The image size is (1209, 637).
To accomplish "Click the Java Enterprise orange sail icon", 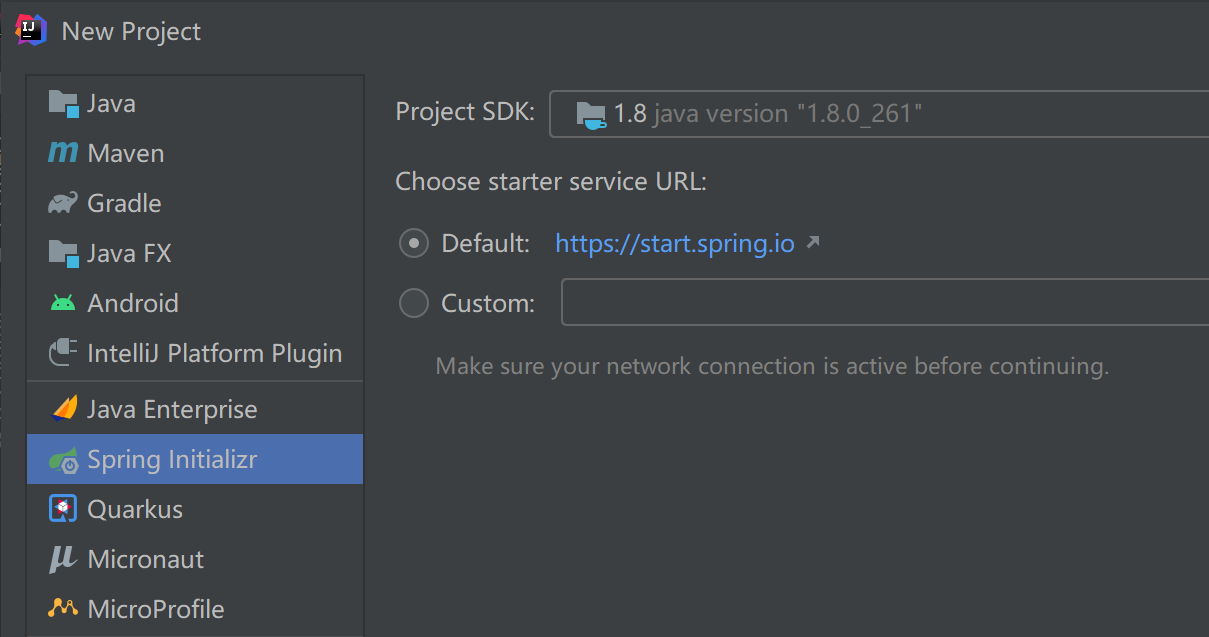I will pos(63,409).
